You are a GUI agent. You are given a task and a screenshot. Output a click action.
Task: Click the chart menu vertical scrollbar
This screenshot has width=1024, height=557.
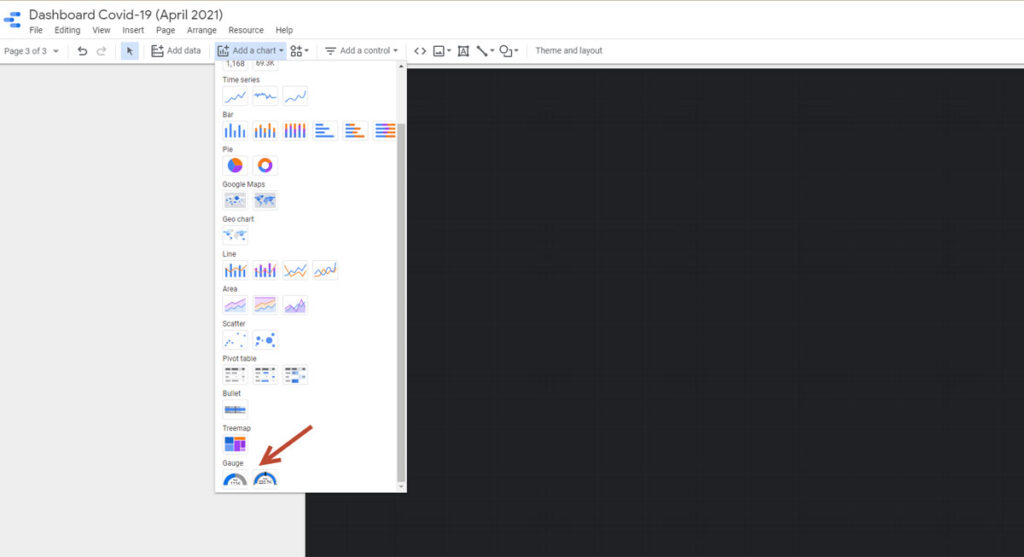pos(401,300)
